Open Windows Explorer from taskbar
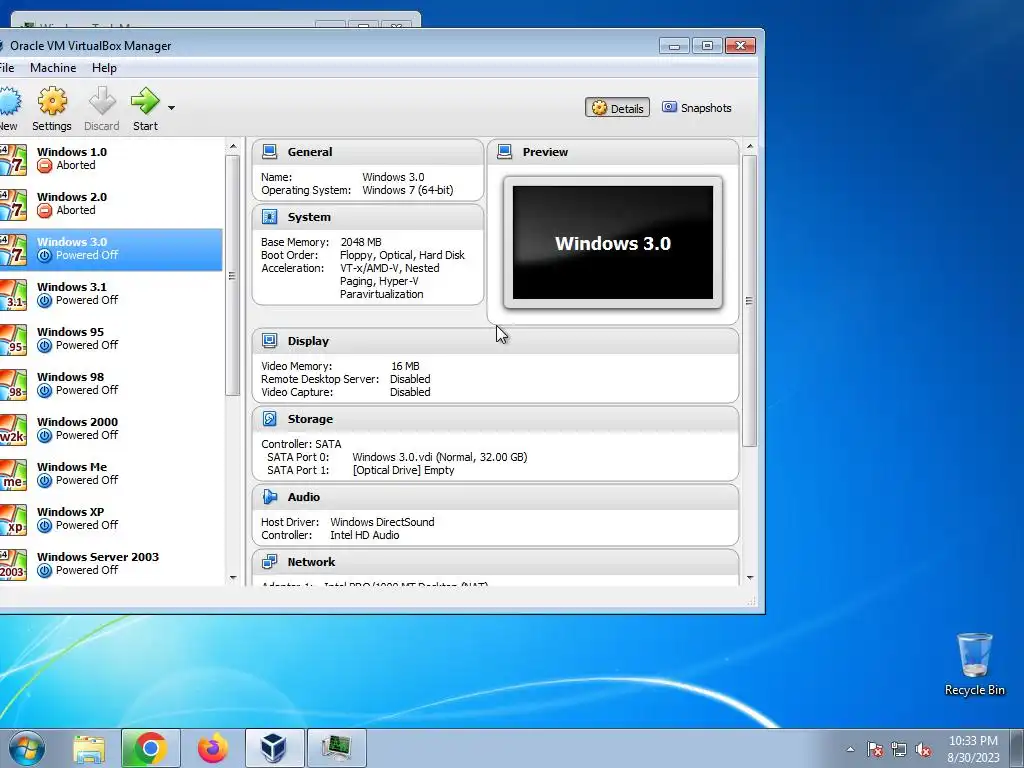 pos(89,748)
